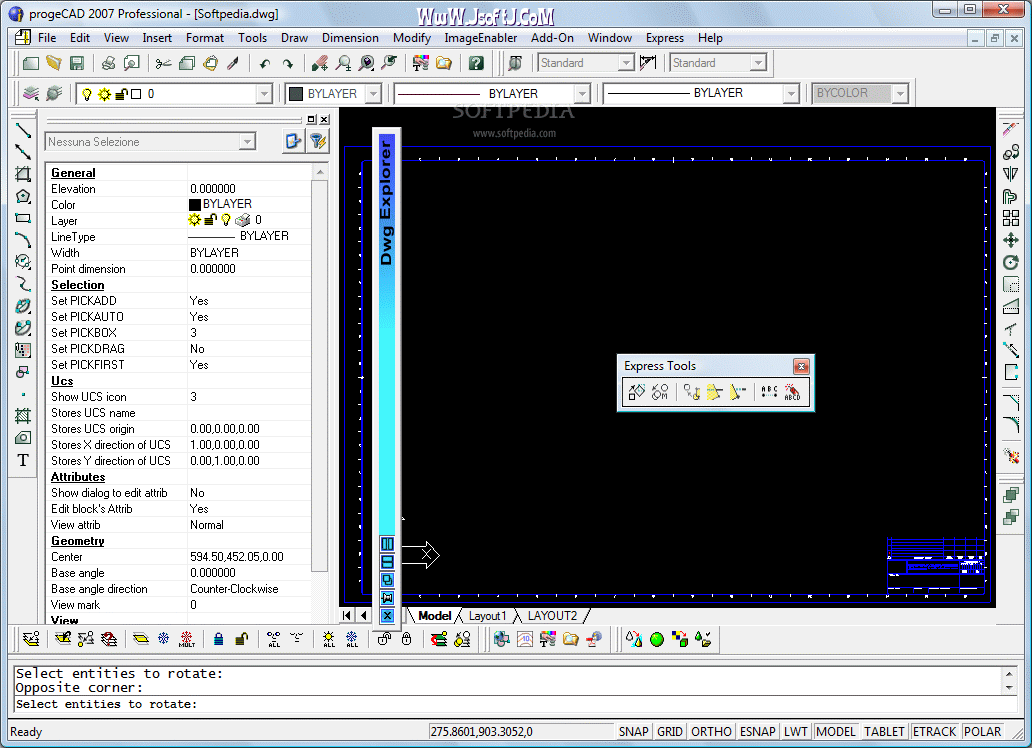This screenshot has height=748, width=1032.
Task: Open the Nessuna Selezione dropdown
Action: coord(247,142)
